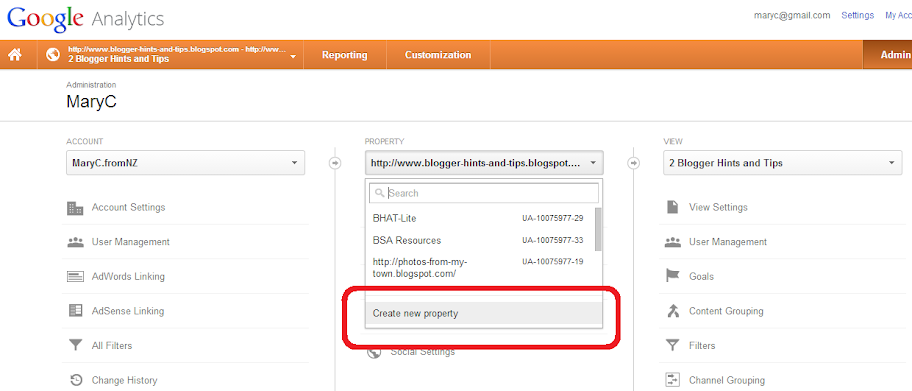
Task: Click the UA-10075977-33 tracking ID
Action: point(553,240)
